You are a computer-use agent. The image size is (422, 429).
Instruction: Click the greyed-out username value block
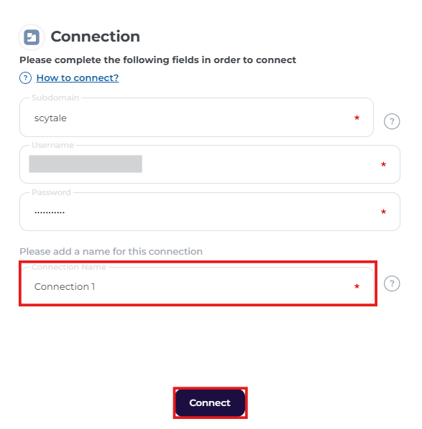click(85, 164)
